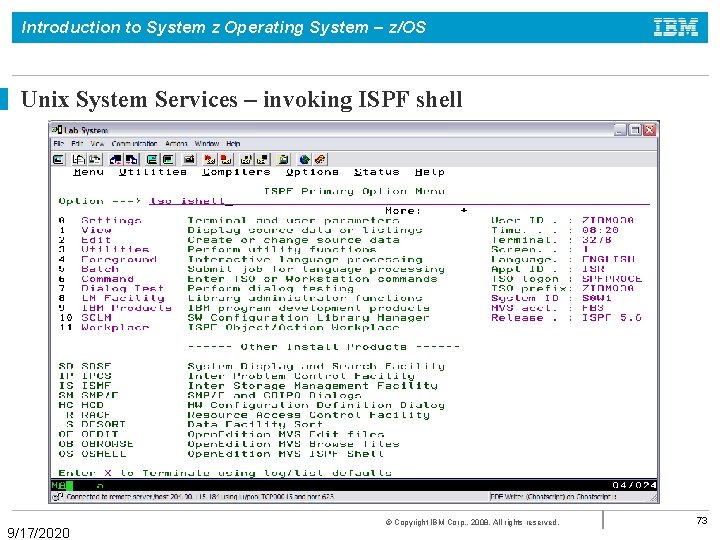Click option 11 Workplace

115,327
